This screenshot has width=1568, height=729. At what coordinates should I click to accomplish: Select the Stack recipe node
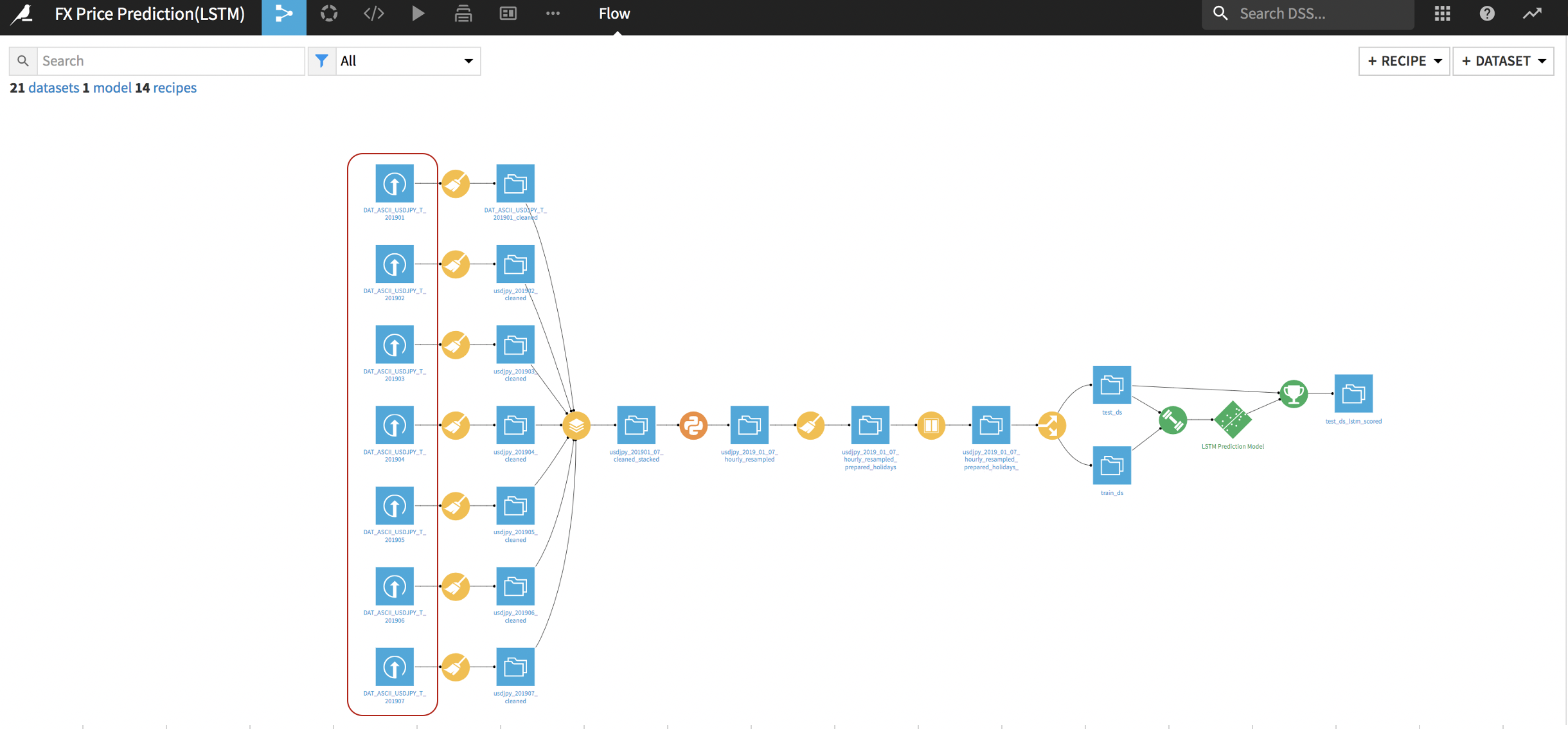[576, 426]
